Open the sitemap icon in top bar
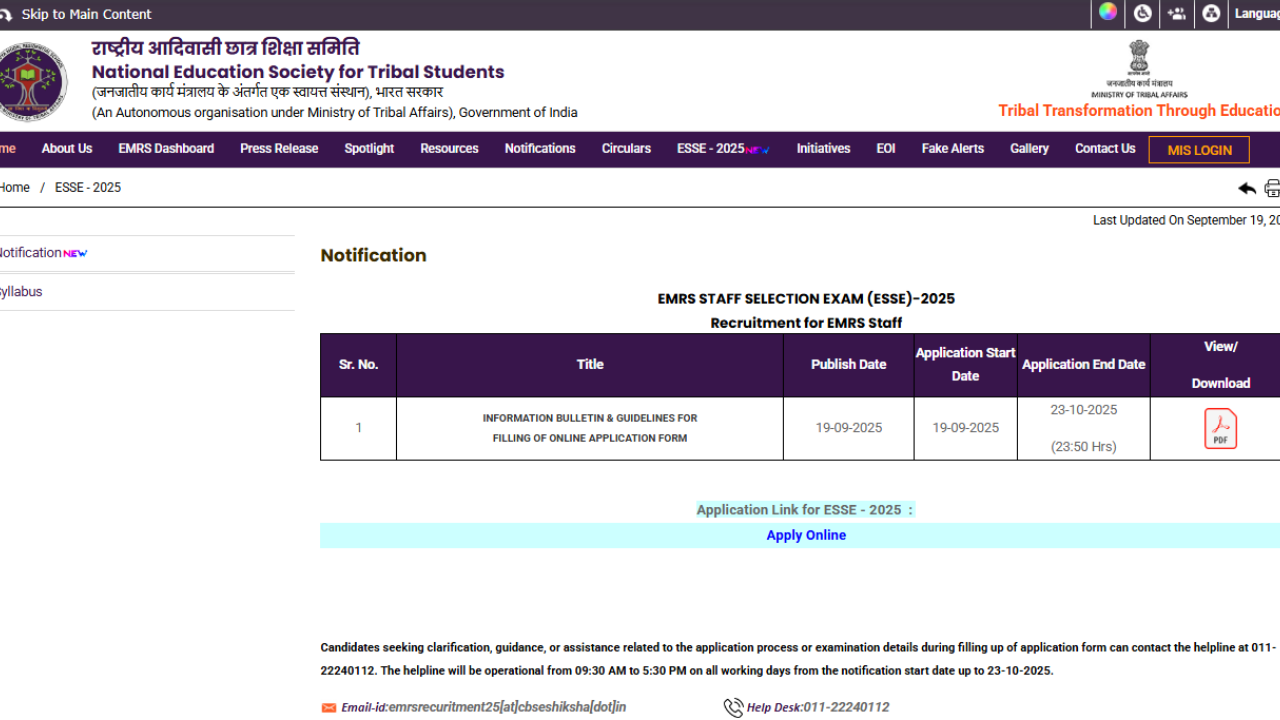Image resolution: width=1280 pixels, height=720 pixels. [1211, 13]
